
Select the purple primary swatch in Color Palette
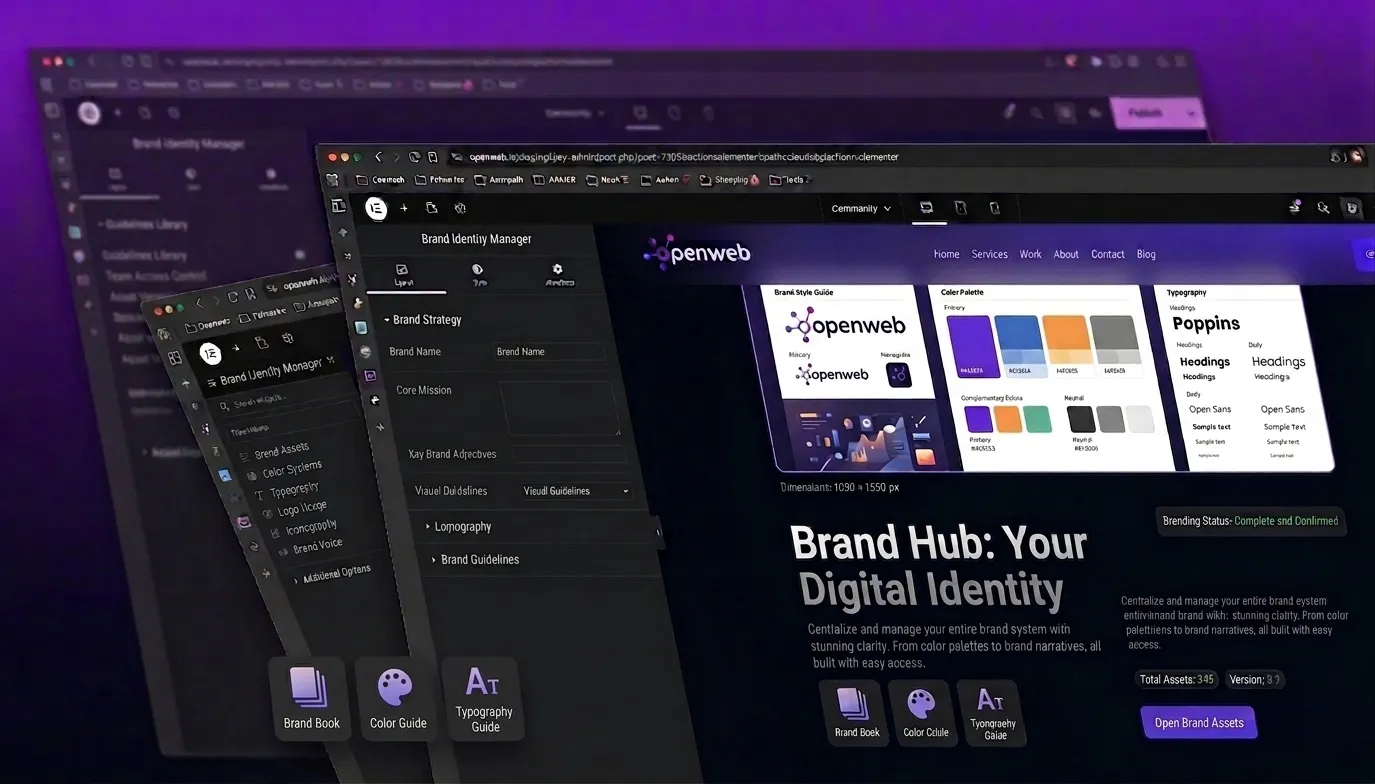[x=968, y=346]
